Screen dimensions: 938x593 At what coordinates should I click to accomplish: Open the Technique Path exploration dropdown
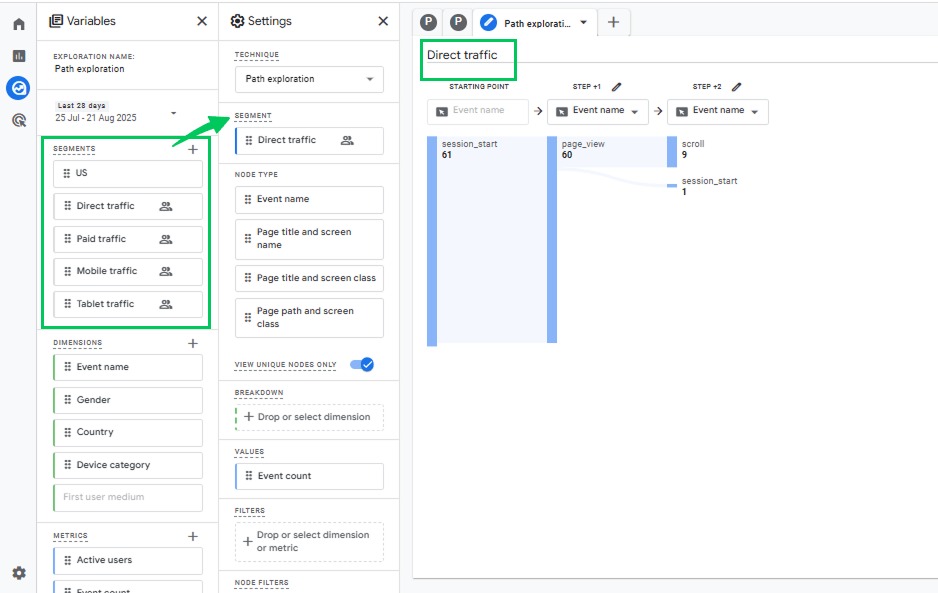(x=309, y=79)
